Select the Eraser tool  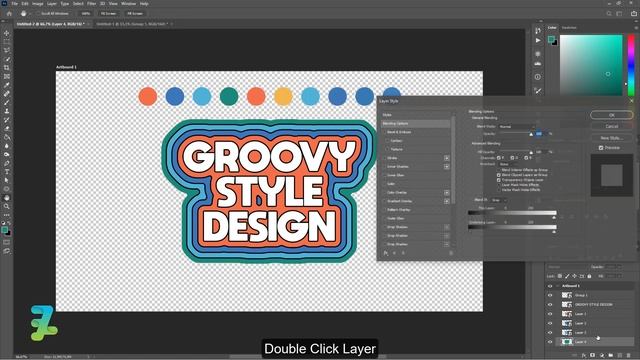(7, 128)
